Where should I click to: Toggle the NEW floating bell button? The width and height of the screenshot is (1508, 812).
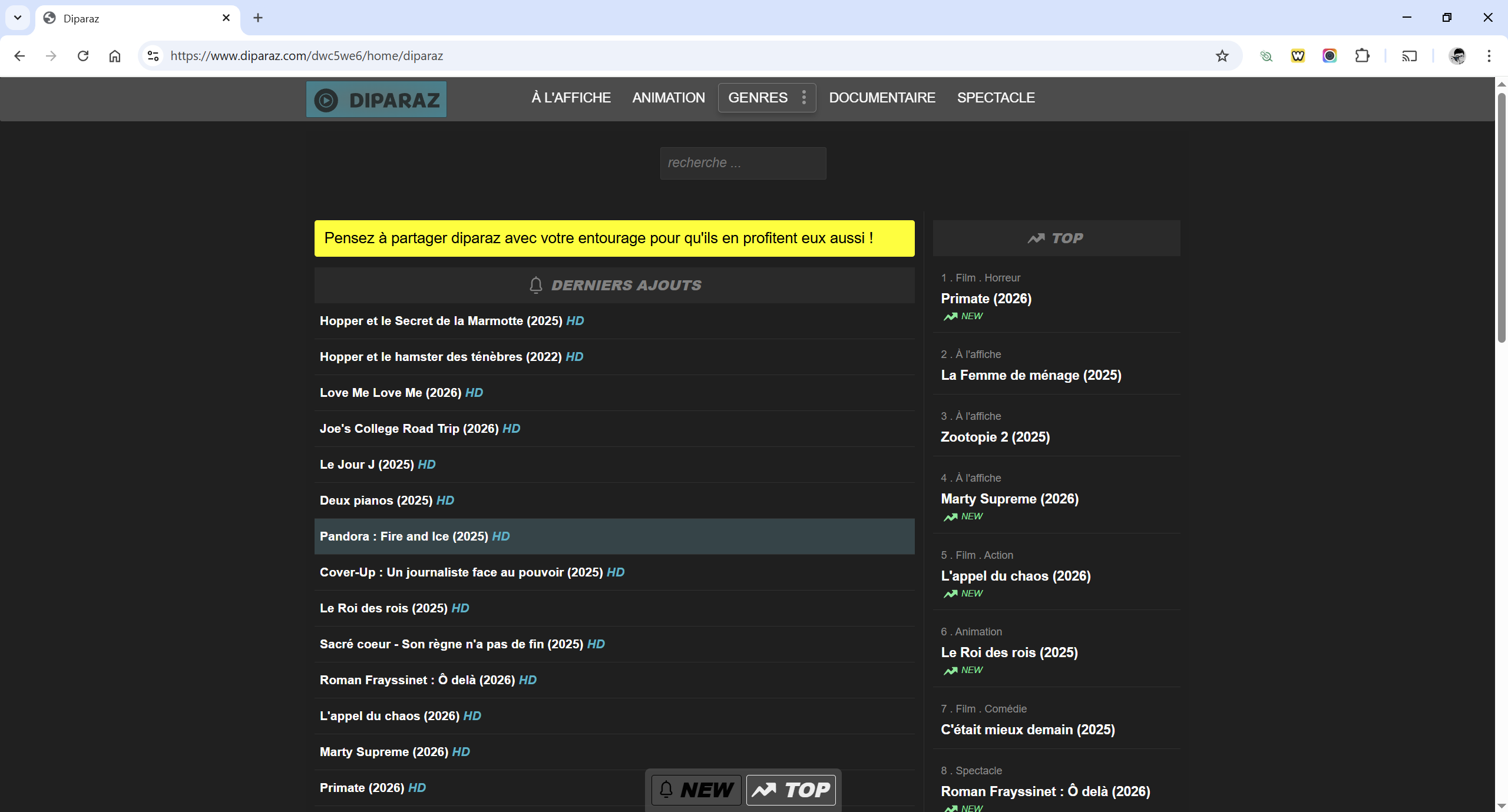click(696, 790)
